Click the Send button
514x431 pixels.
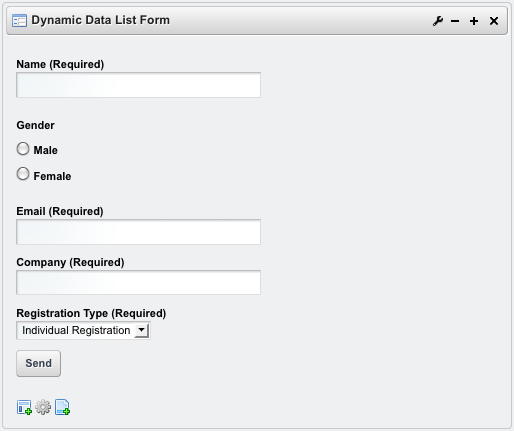click(x=39, y=363)
